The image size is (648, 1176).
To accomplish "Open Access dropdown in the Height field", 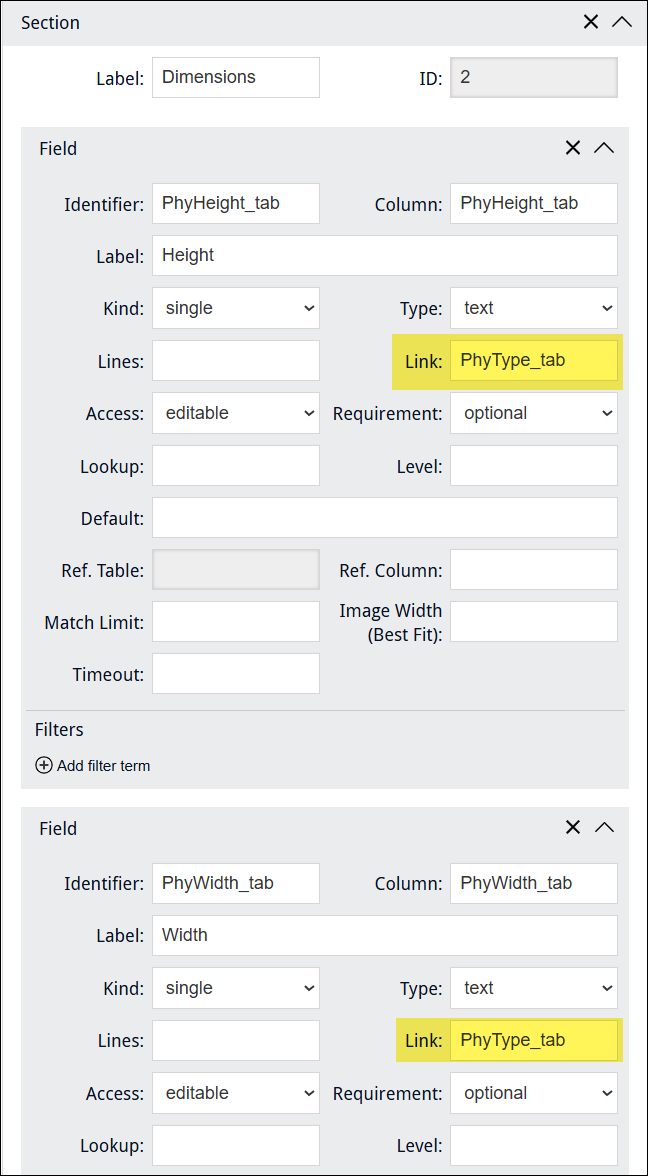I will pos(236,413).
